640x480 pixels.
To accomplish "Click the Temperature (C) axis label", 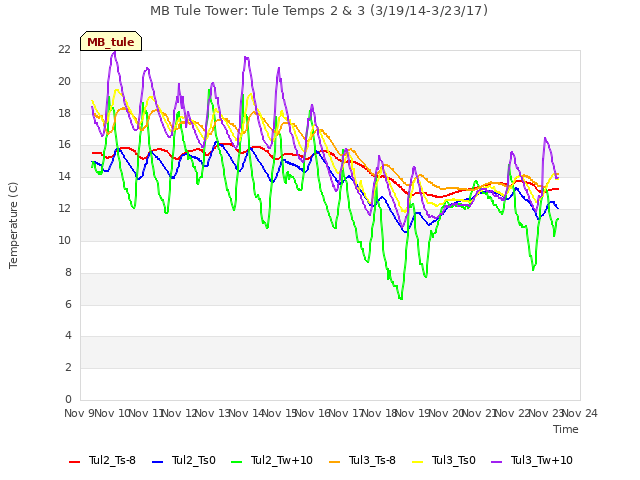I will coord(13,225).
